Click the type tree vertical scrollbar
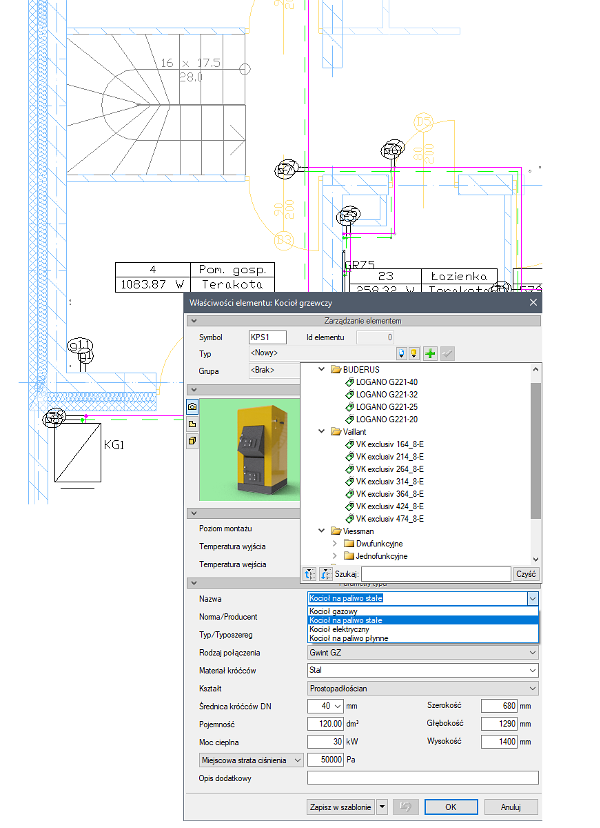The height and width of the screenshot is (828, 600). pyautogui.click(x=536, y=450)
